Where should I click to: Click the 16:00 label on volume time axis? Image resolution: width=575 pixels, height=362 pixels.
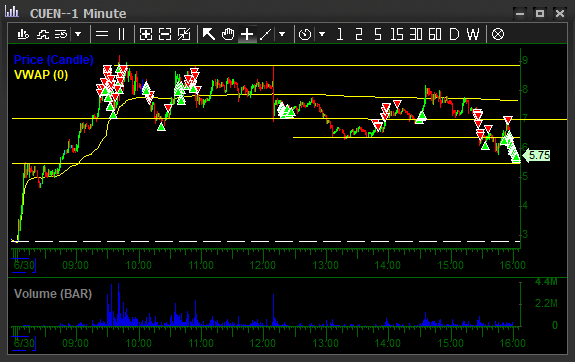click(x=513, y=343)
